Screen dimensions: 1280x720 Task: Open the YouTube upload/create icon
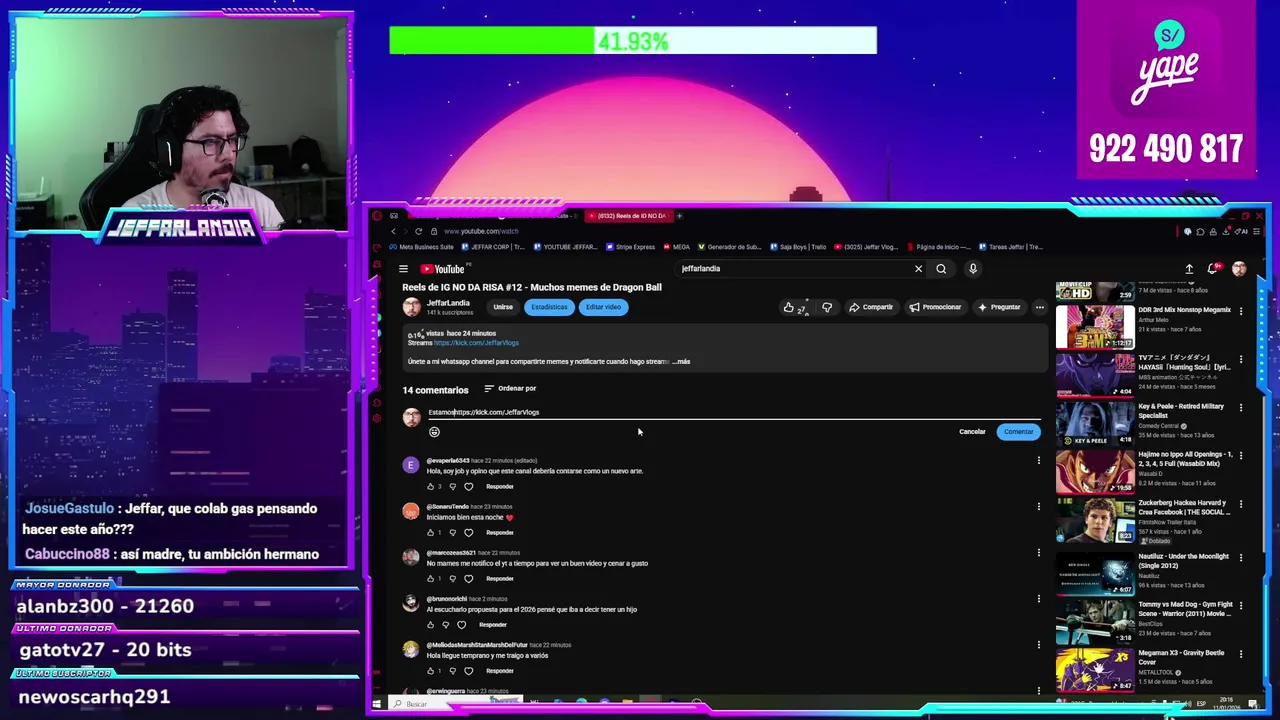[x=1189, y=269]
